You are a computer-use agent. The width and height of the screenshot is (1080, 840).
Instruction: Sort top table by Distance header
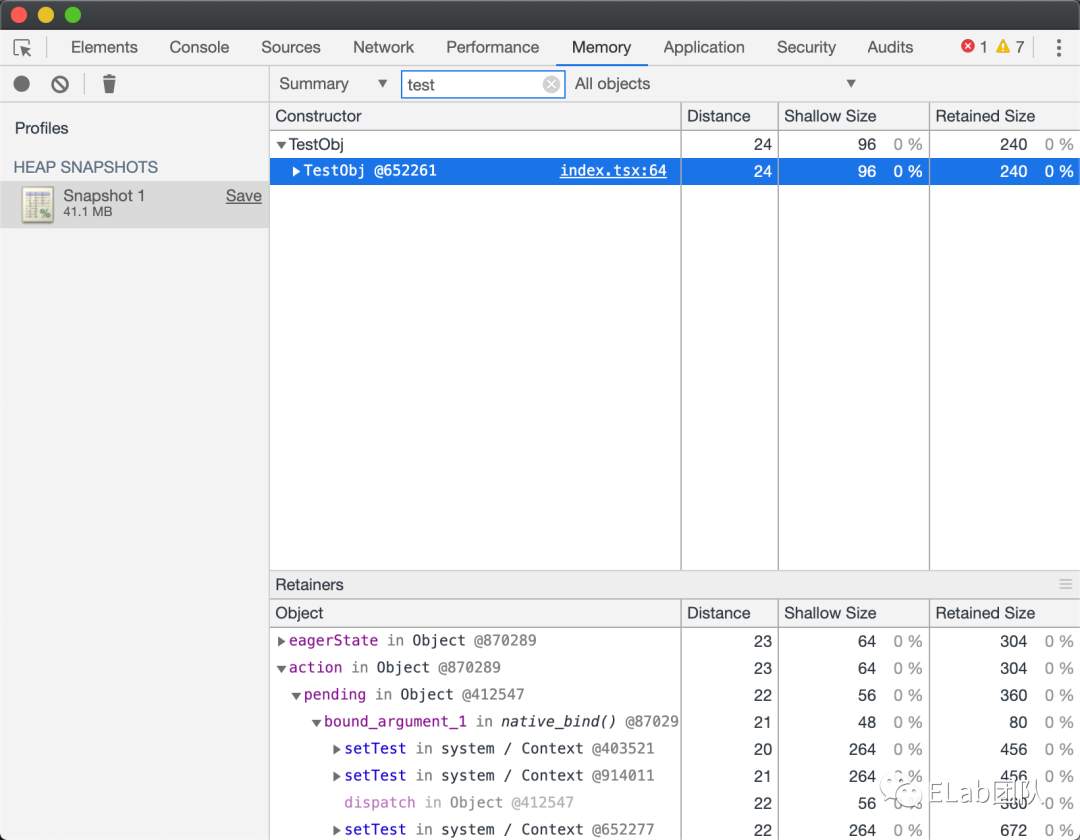pyautogui.click(x=729, y=116)
